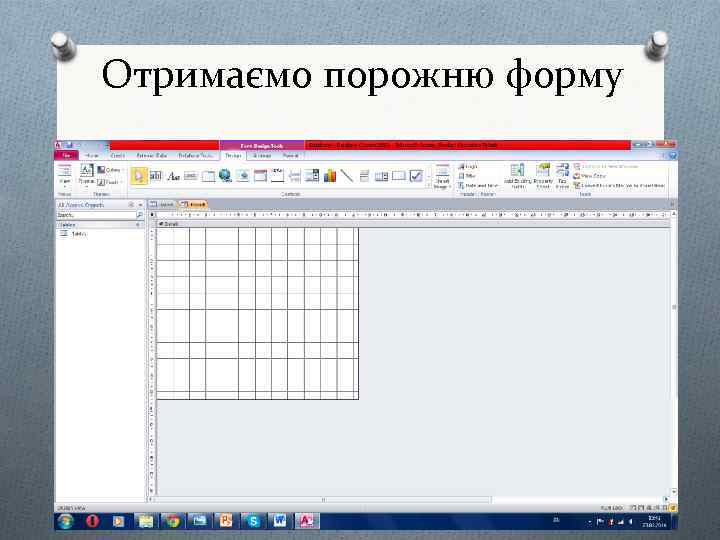Switch to the Create ribbon tab

[118, 156]
